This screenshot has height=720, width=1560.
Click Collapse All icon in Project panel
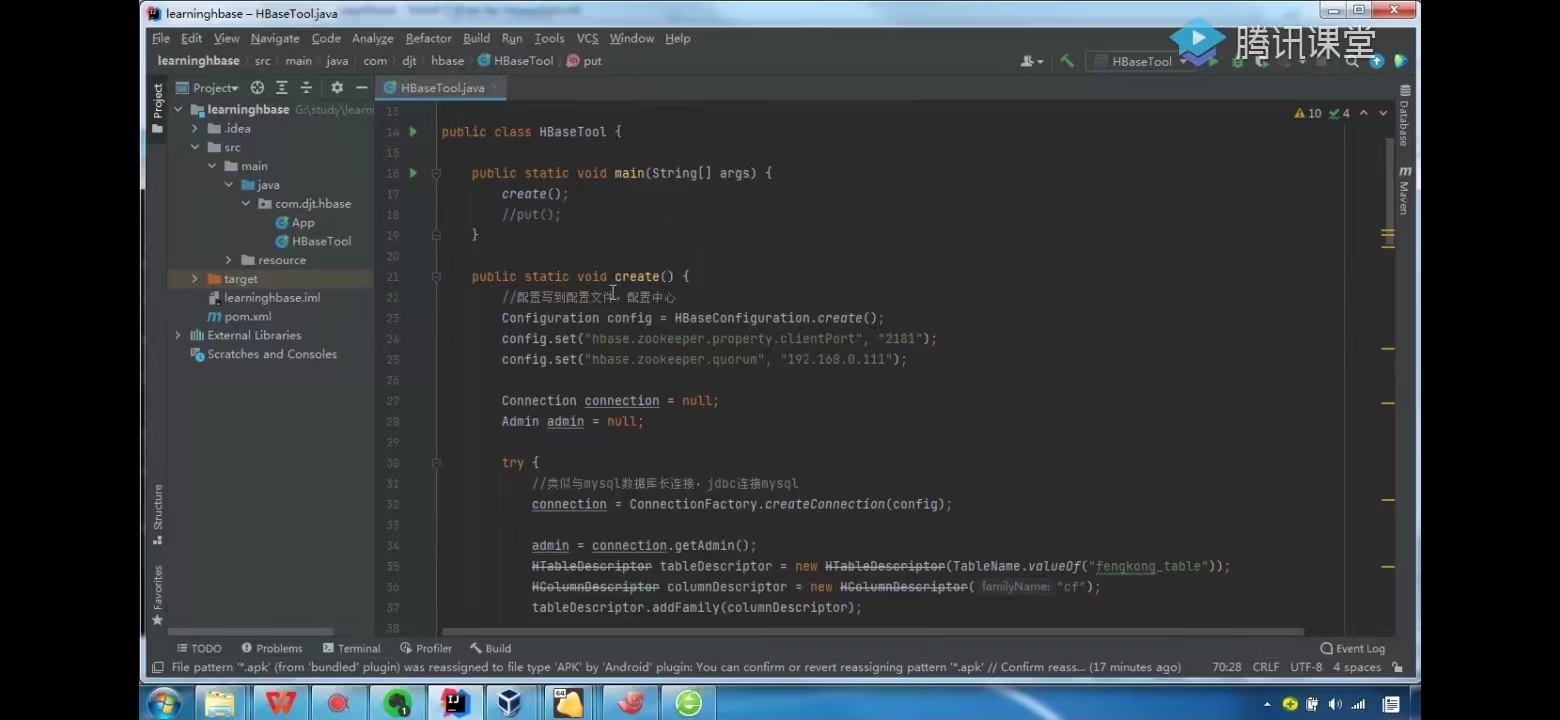pos(306,88)
